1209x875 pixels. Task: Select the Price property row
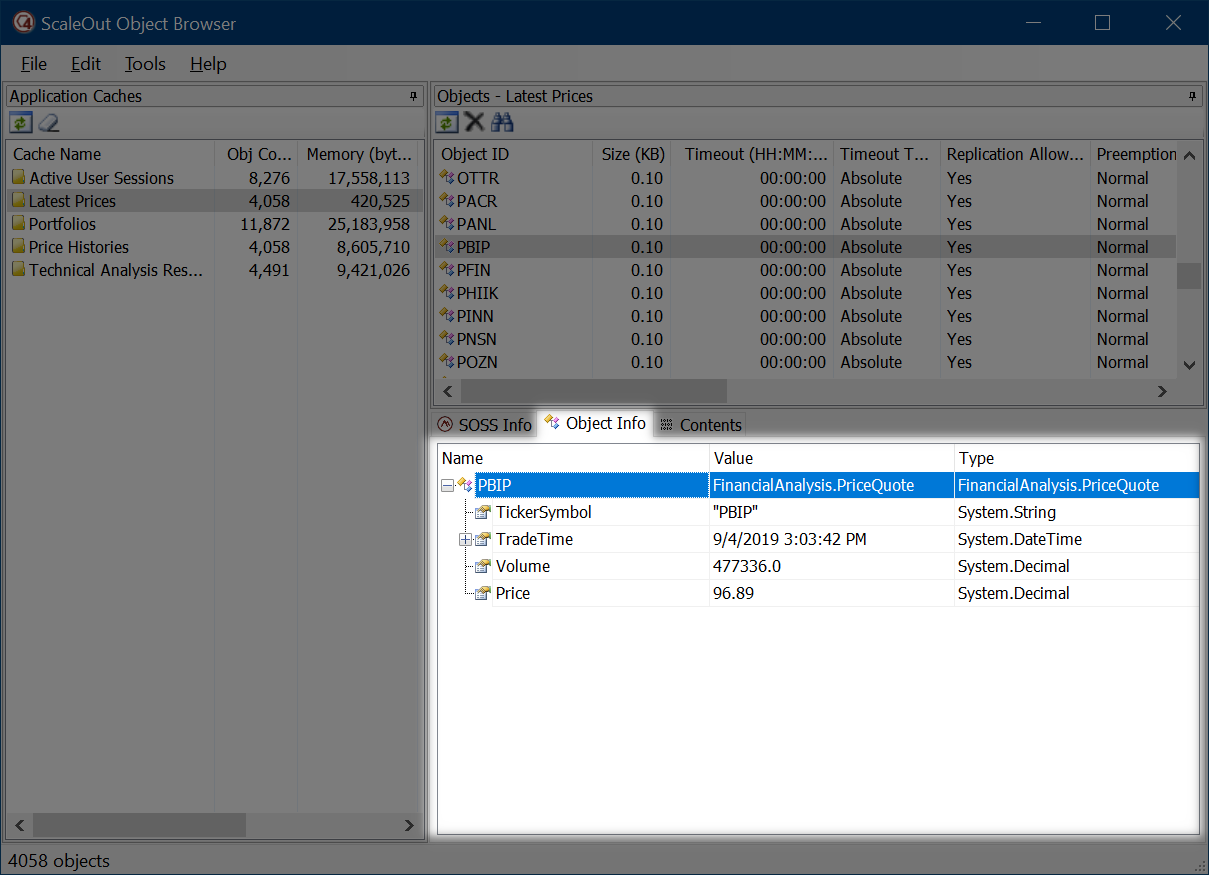[513, 593]
